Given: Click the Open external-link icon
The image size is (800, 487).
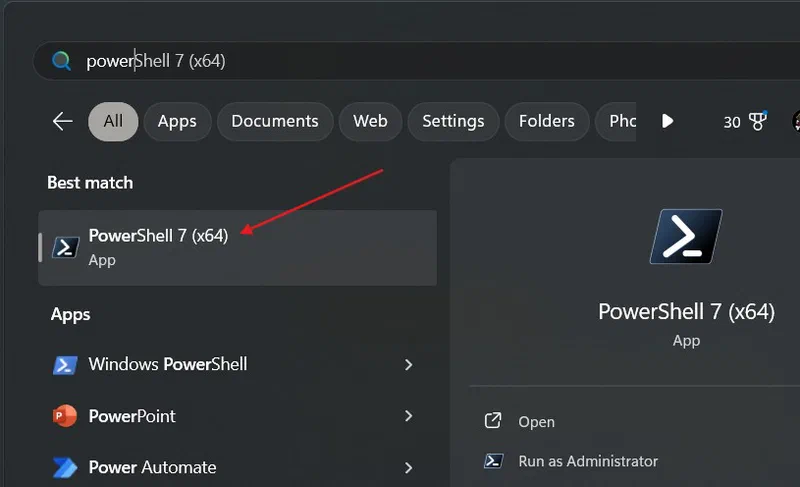Looking at the screenshot, I should pyautogui.click(x=493, y=421).
